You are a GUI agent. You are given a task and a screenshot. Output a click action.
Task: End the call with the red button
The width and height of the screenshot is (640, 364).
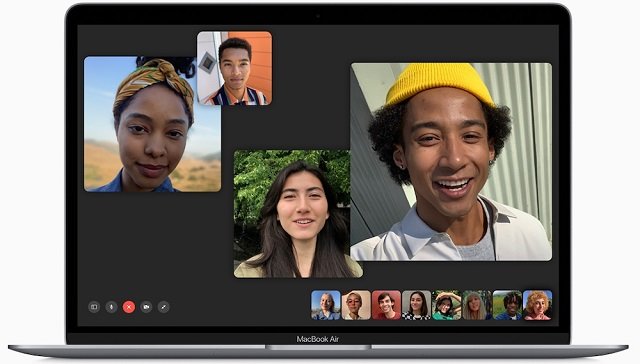[129, 307]
